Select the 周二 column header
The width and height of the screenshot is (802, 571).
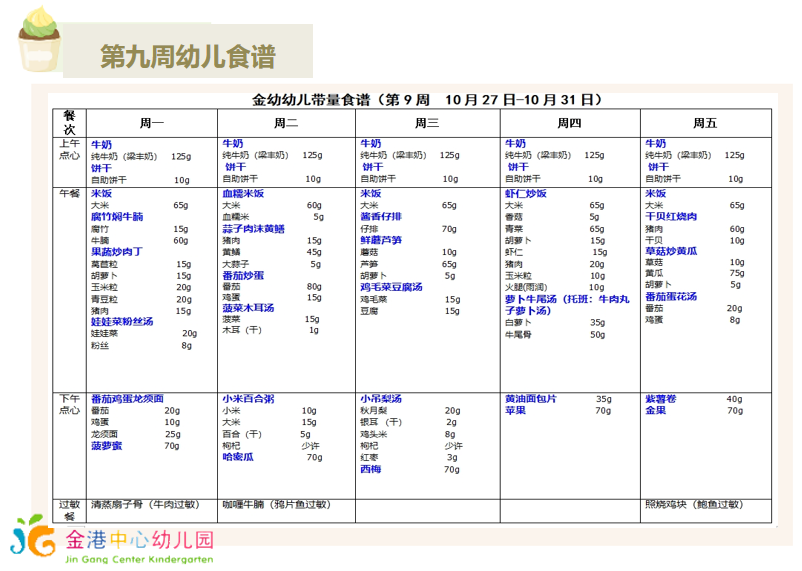pos(286,123)
